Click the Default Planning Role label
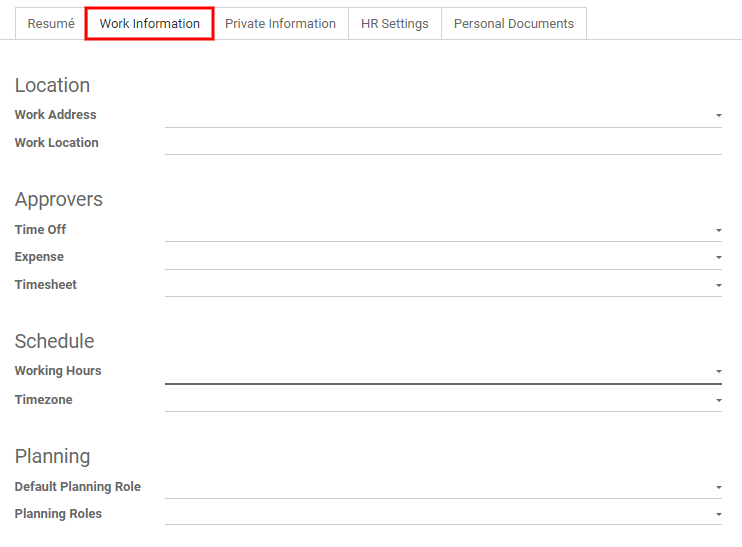Screen dimensions: 742x547 (78, 487)
